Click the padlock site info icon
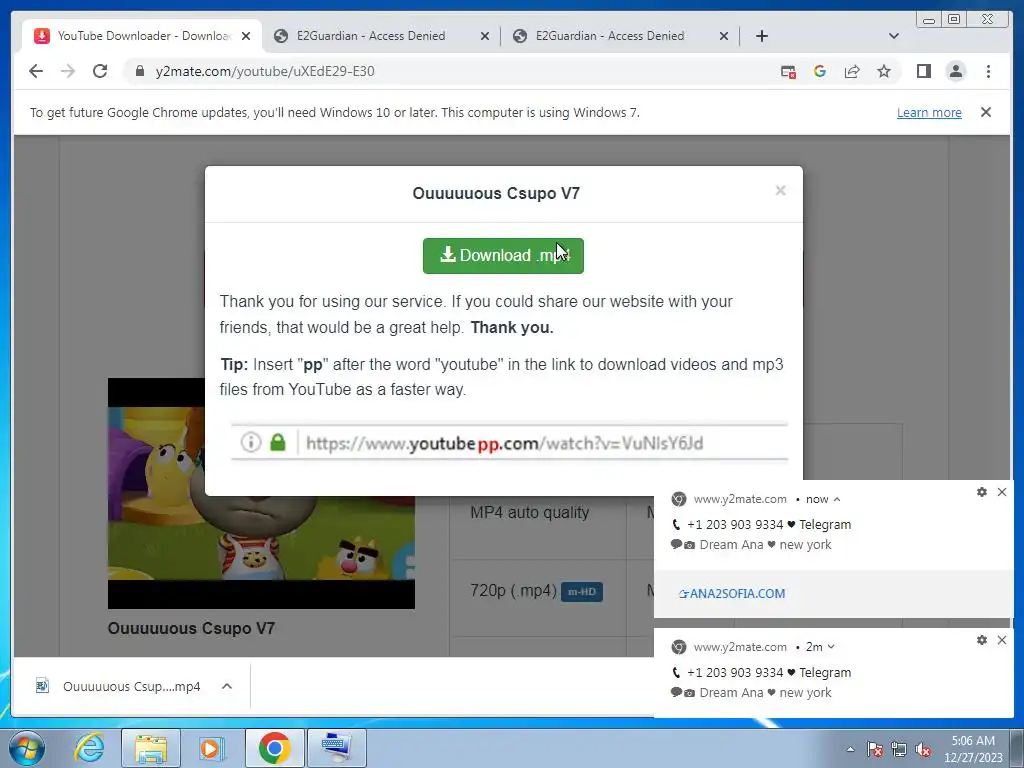The height and width of the screenshot is (768, 1024). tap(140, 71)
